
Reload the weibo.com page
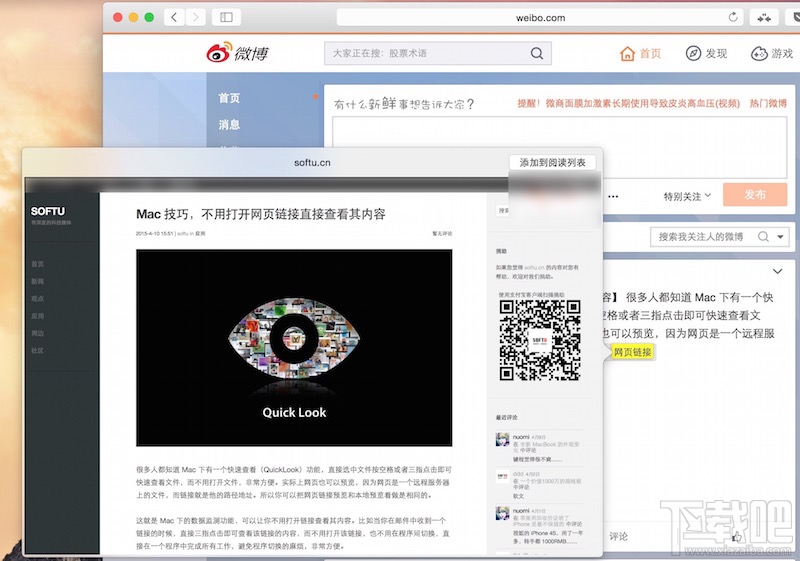(733, 17)
